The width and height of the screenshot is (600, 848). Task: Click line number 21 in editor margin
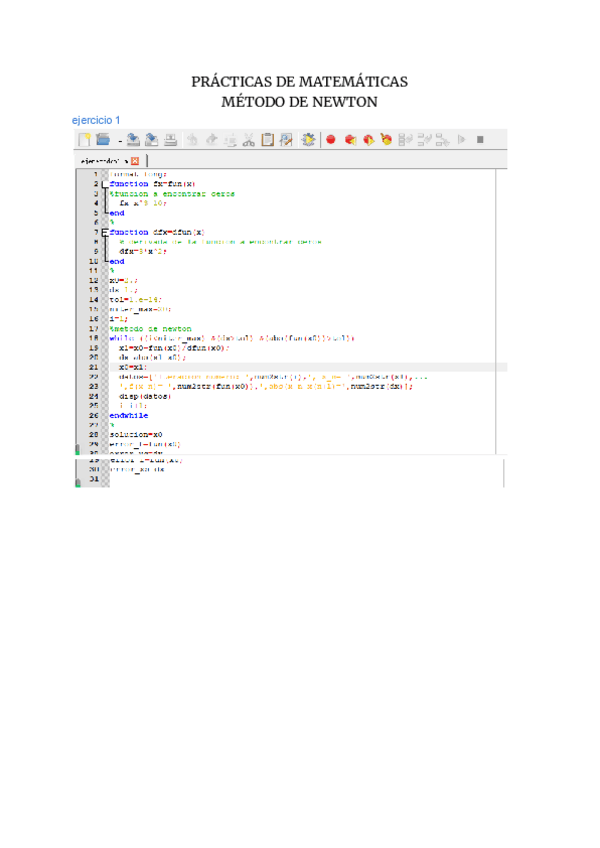92,367
